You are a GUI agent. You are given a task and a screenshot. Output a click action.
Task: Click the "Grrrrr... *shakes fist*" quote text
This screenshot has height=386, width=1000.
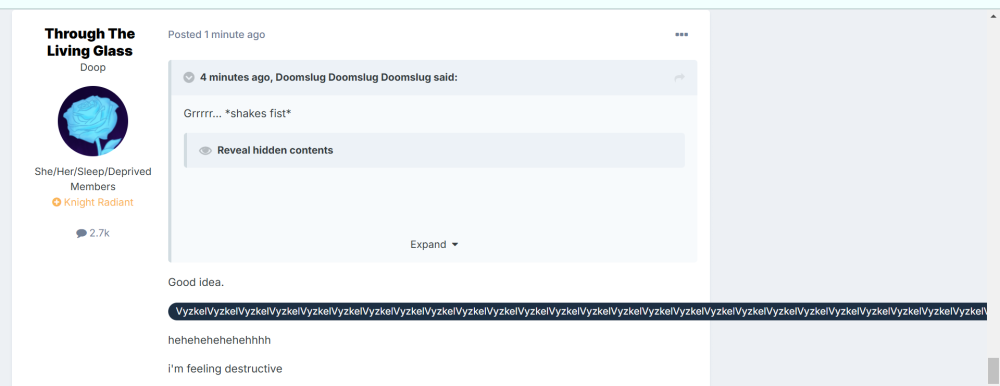(x=237, y=114)
